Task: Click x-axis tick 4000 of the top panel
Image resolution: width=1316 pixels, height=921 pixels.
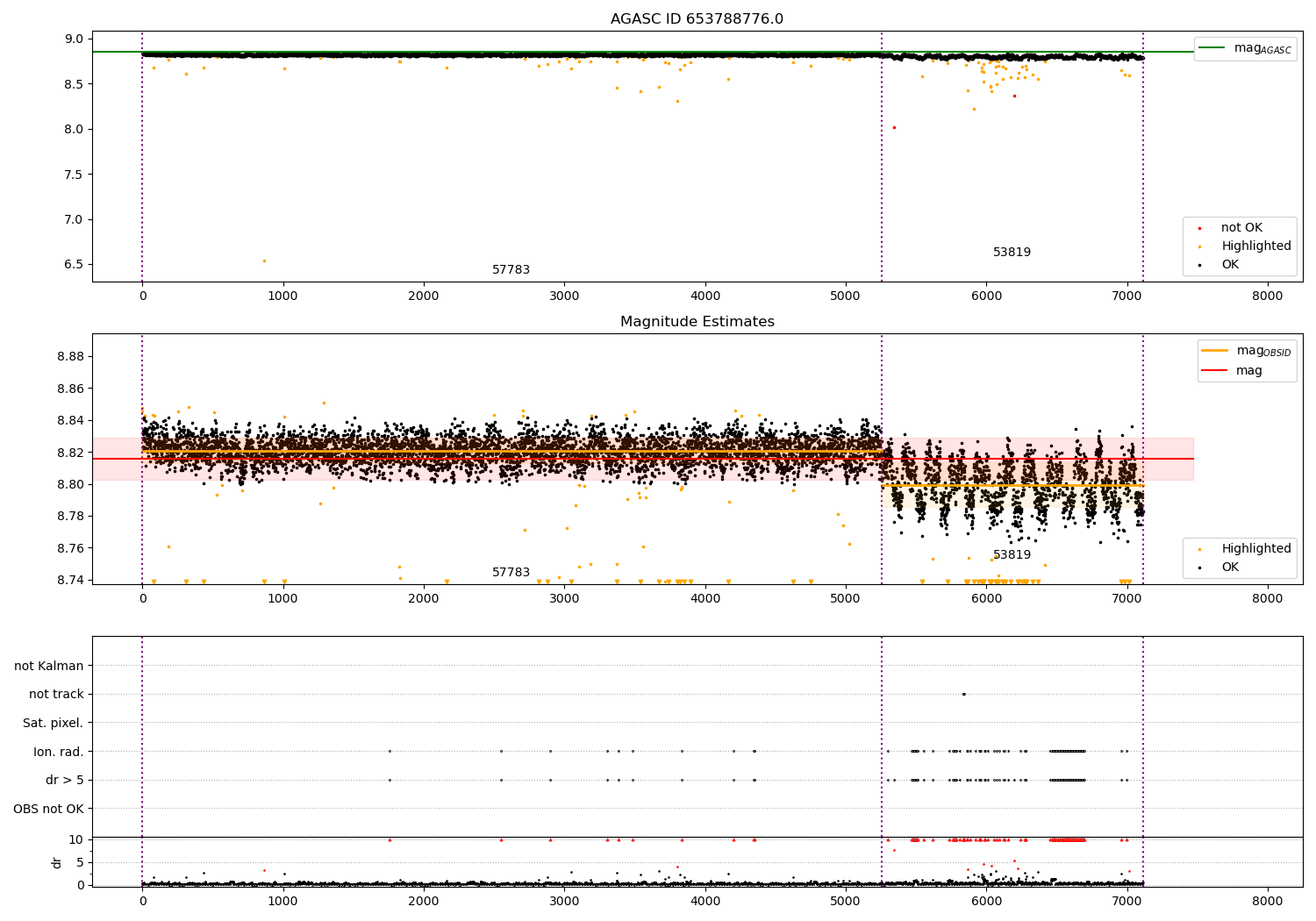Action: point(705,296)
